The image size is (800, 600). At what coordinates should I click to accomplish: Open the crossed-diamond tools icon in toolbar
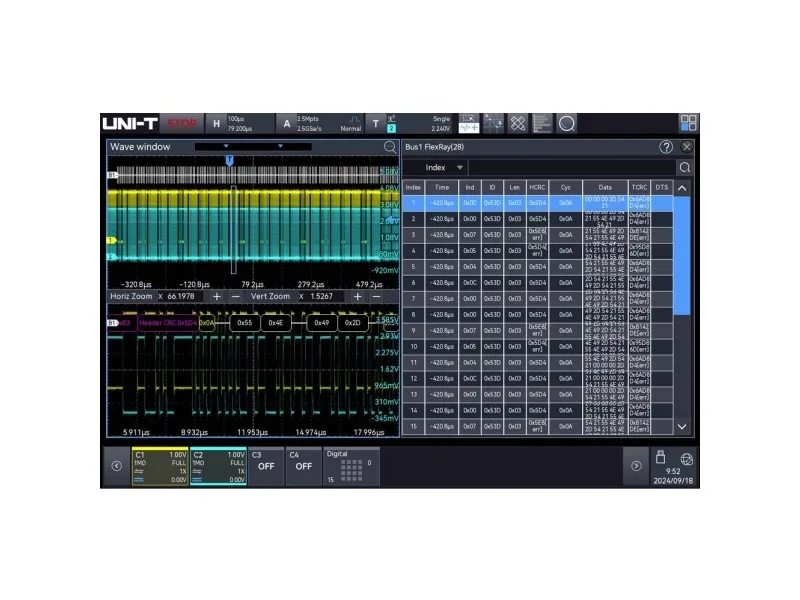coord(517,123)
